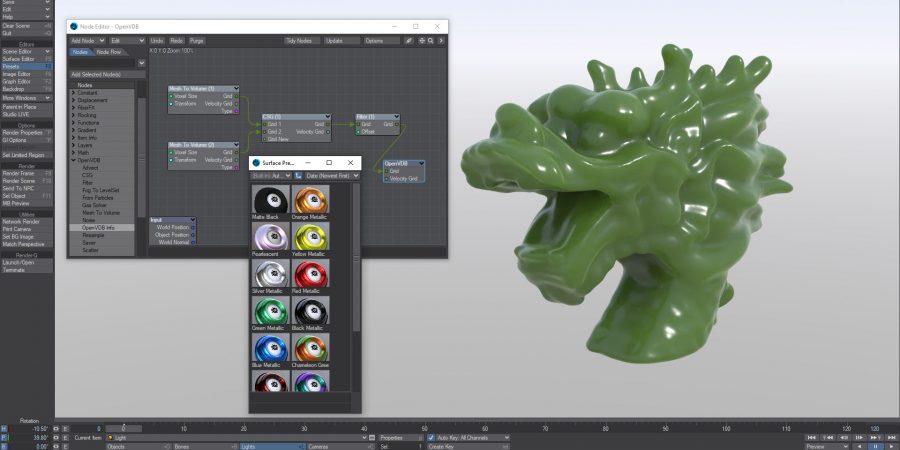Click frame 20 on the timeline slider
This screenshot has width=900, height=450.
(245, 428)
